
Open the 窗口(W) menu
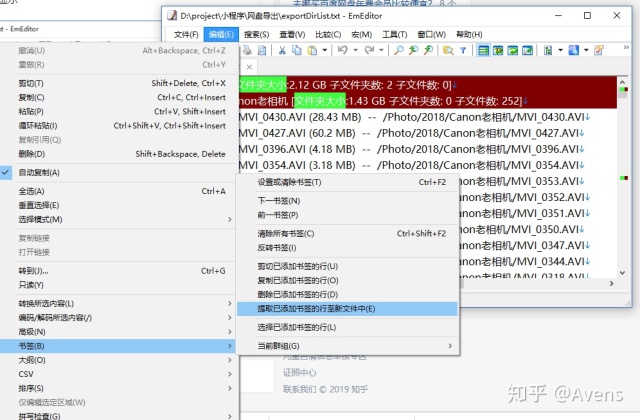click(431, 35)
